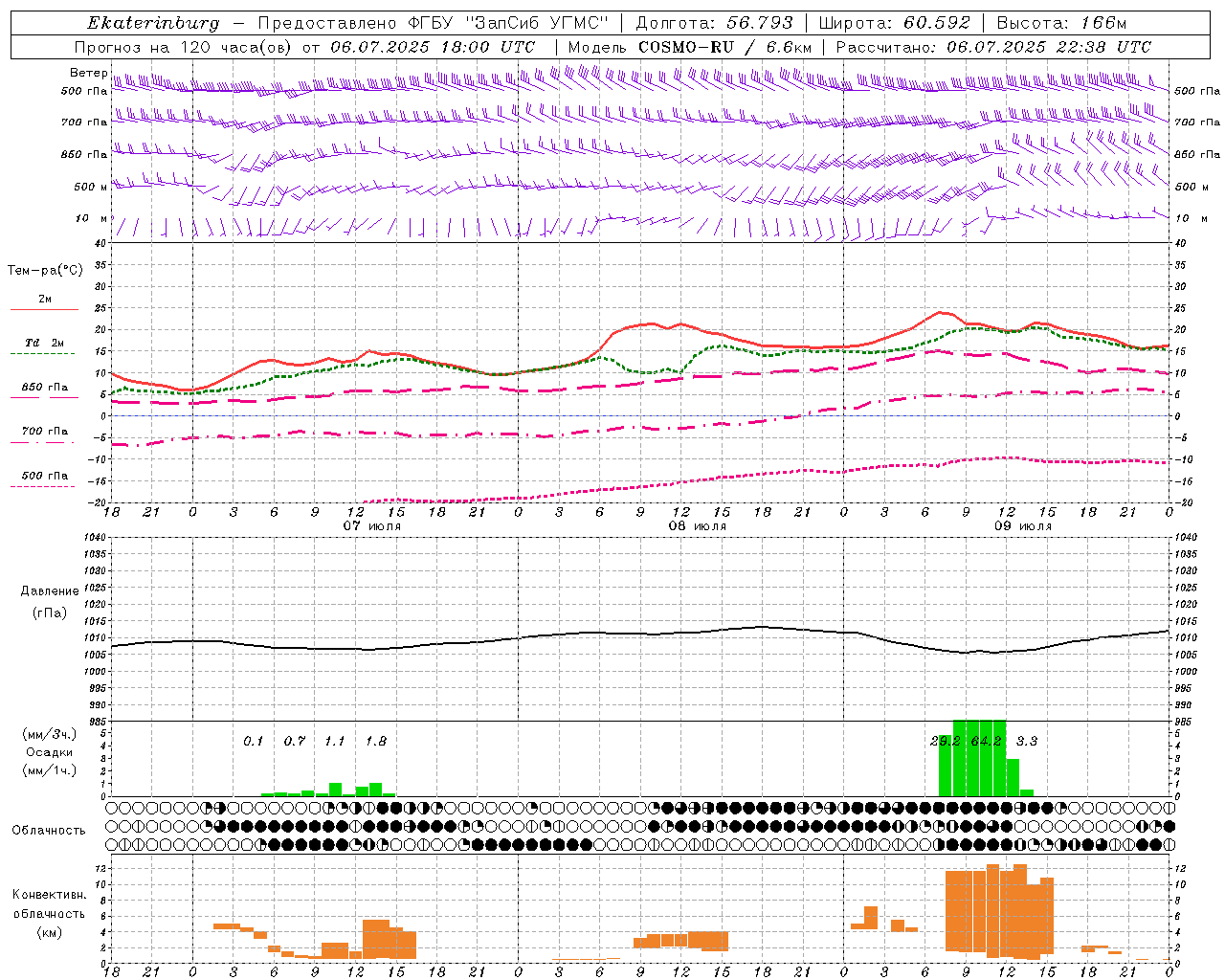This screenshot has width=1225, height=980.
Task: Click the 08 июля date label
Action: coord(697,526)
